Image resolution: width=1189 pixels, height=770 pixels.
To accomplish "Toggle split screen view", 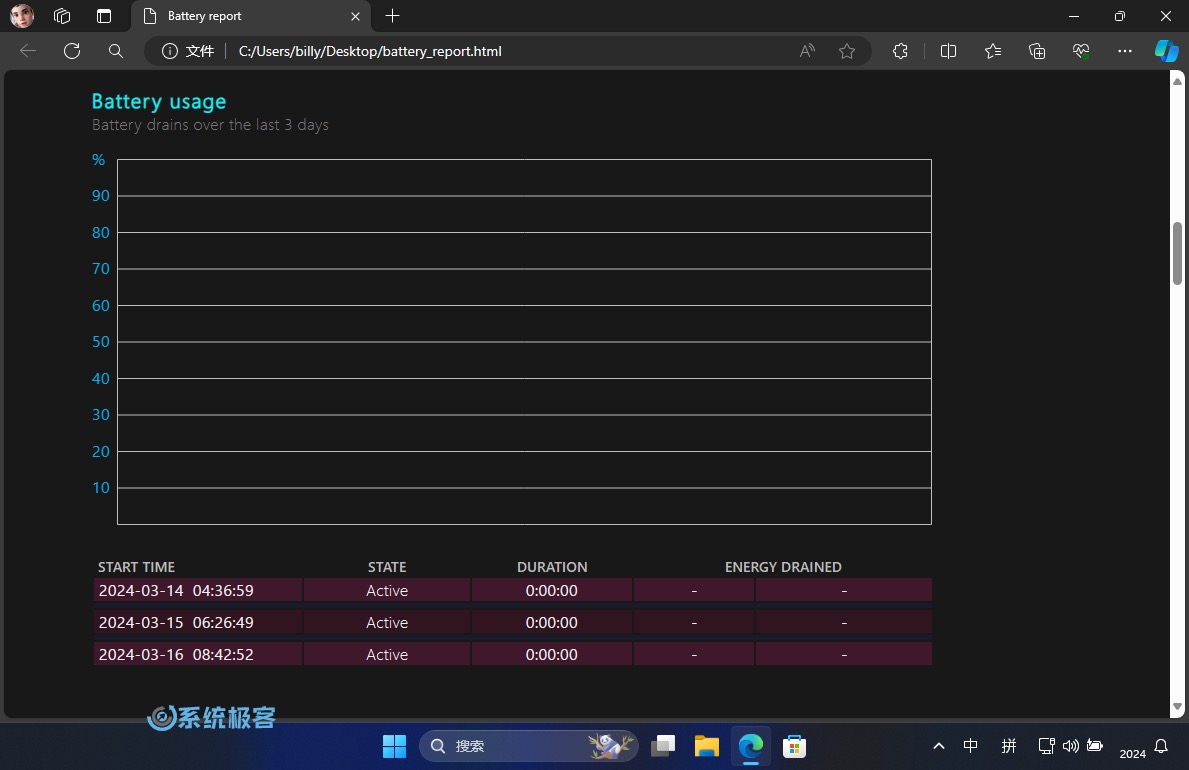I will pos(949,51).
